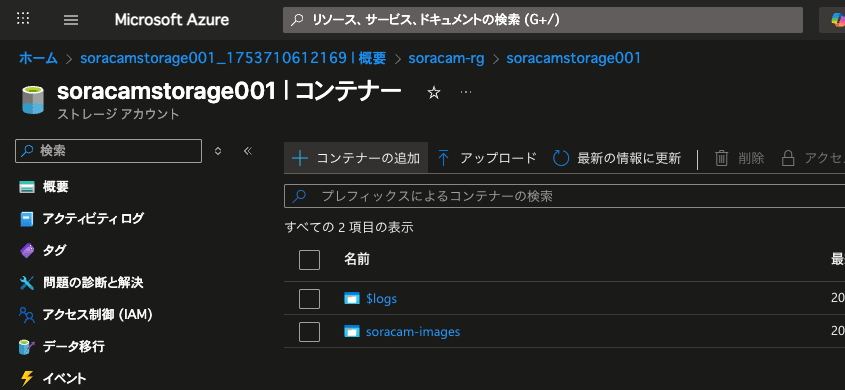Open the soracam-images container link
845x390 pixels.
pos(413,332)
